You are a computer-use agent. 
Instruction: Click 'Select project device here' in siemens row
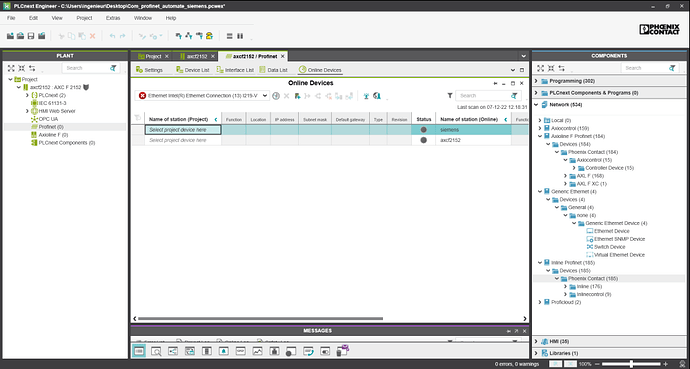click(183, 130)
